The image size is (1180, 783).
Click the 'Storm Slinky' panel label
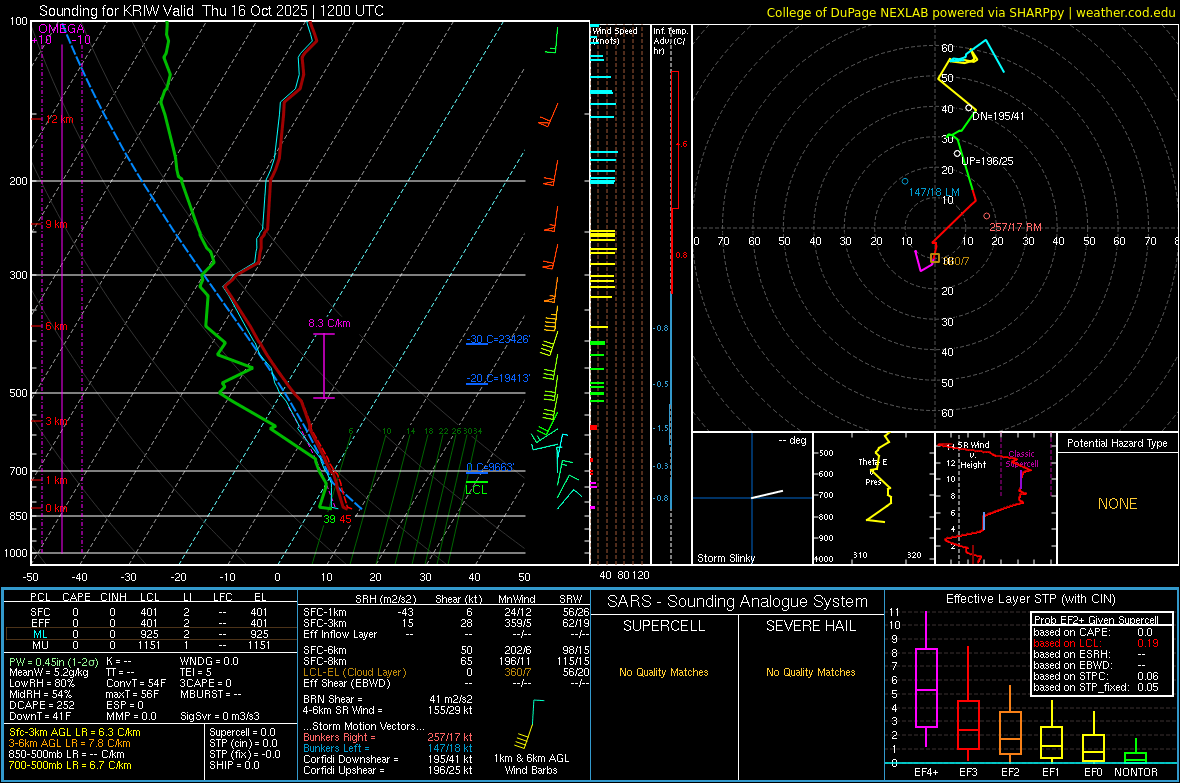click(725, 558)
